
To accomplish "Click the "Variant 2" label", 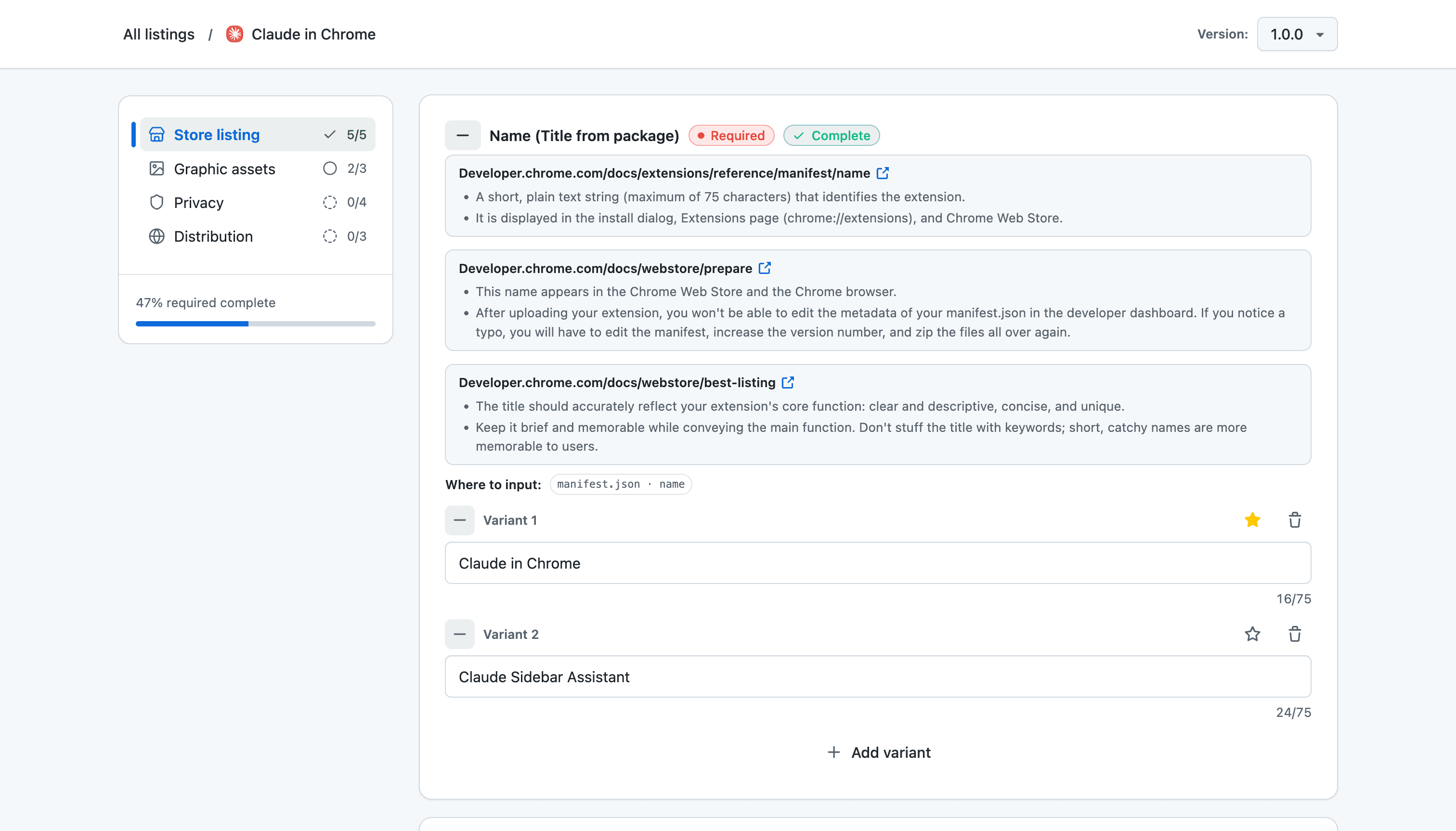I will coord(511,634).
